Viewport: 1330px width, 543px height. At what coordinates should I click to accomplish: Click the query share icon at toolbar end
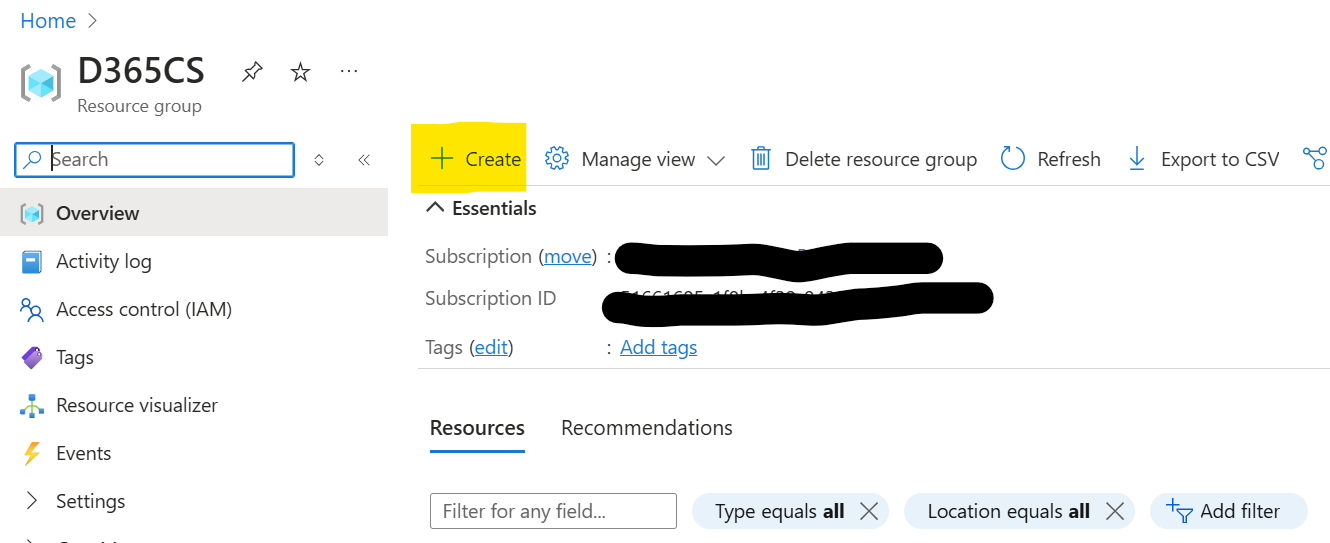tap(1315, 159)
